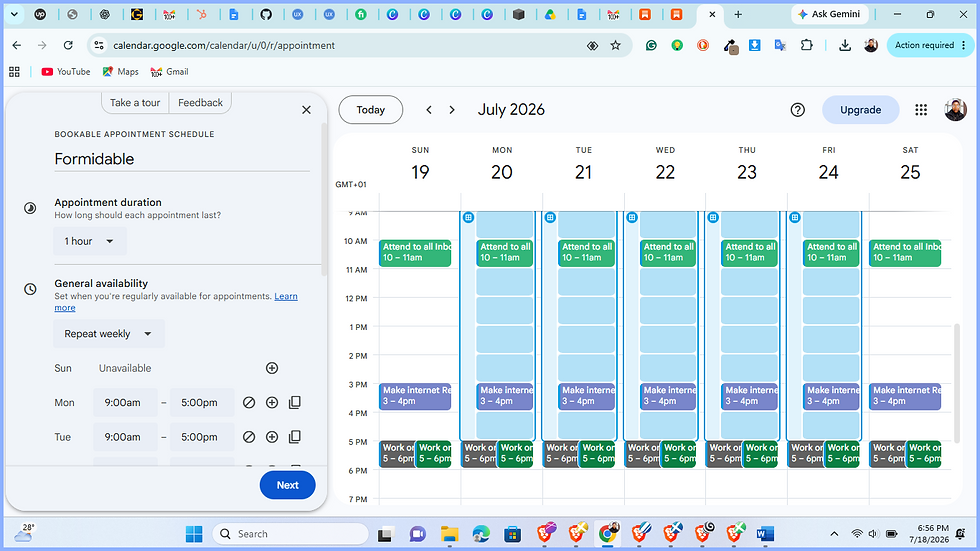This screenshot has width=980, height=551.
Task: Open the Google apps grid in Calendar
Action: pyautogui.click(x=921, y=110)
